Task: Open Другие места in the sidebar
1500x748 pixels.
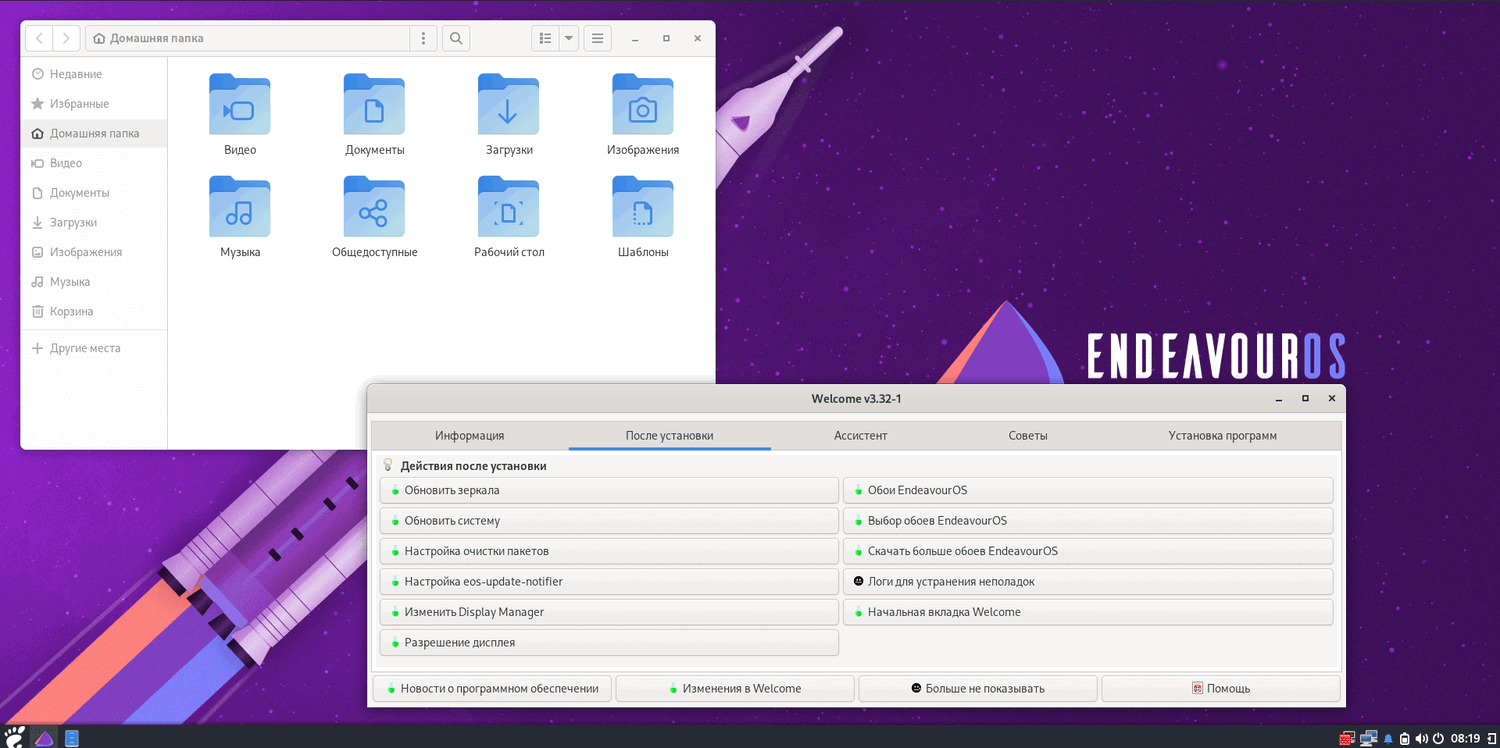Action: click(94, 348)
